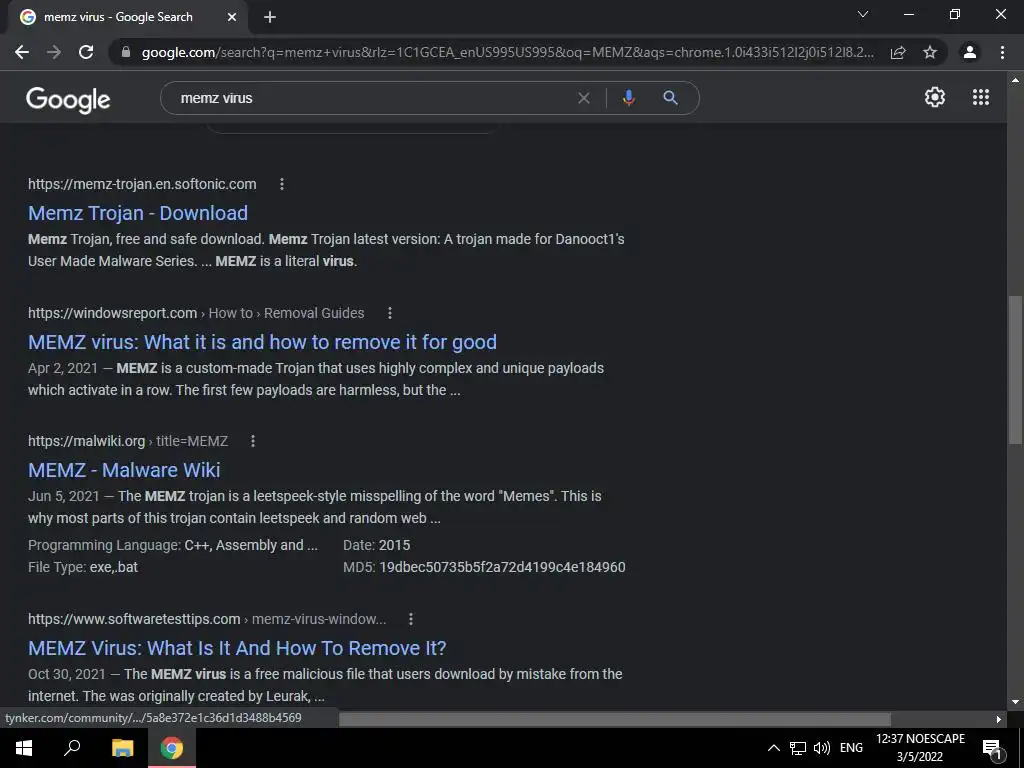Open Chrome's three-dot menu
Image resolution: width=1024 pixels, height=768 pixels.
click(x=1002, y=52)
